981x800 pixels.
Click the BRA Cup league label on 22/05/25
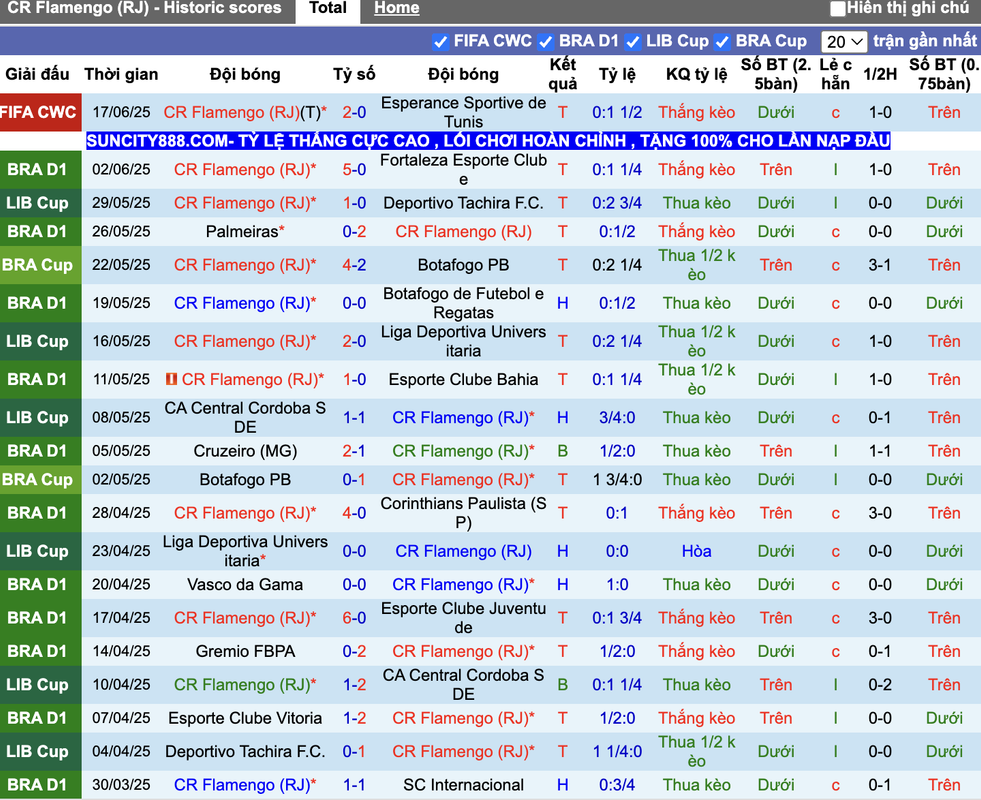click(x=38, y=265)
